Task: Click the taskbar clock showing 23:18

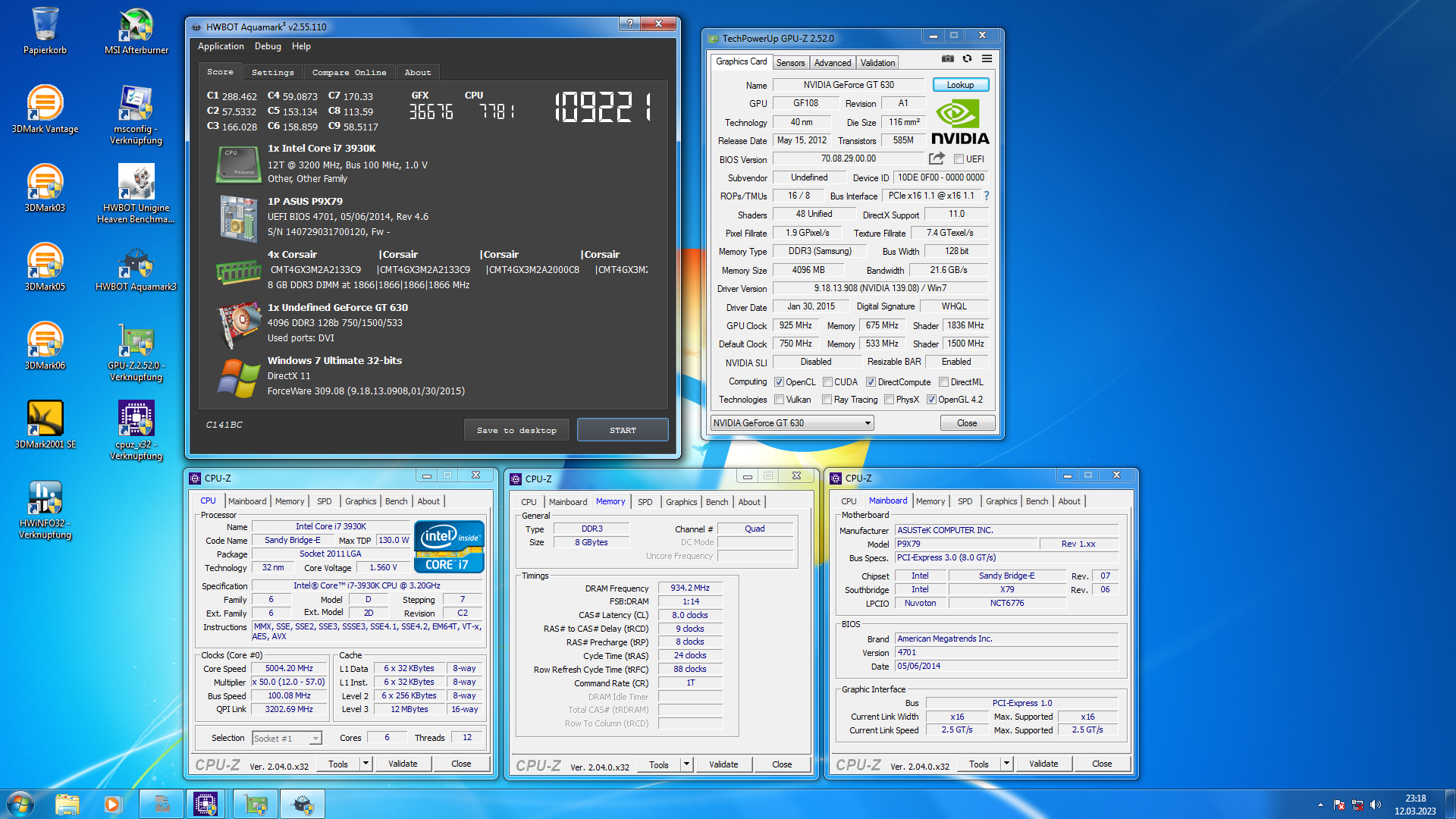Action: (1415, 805)
